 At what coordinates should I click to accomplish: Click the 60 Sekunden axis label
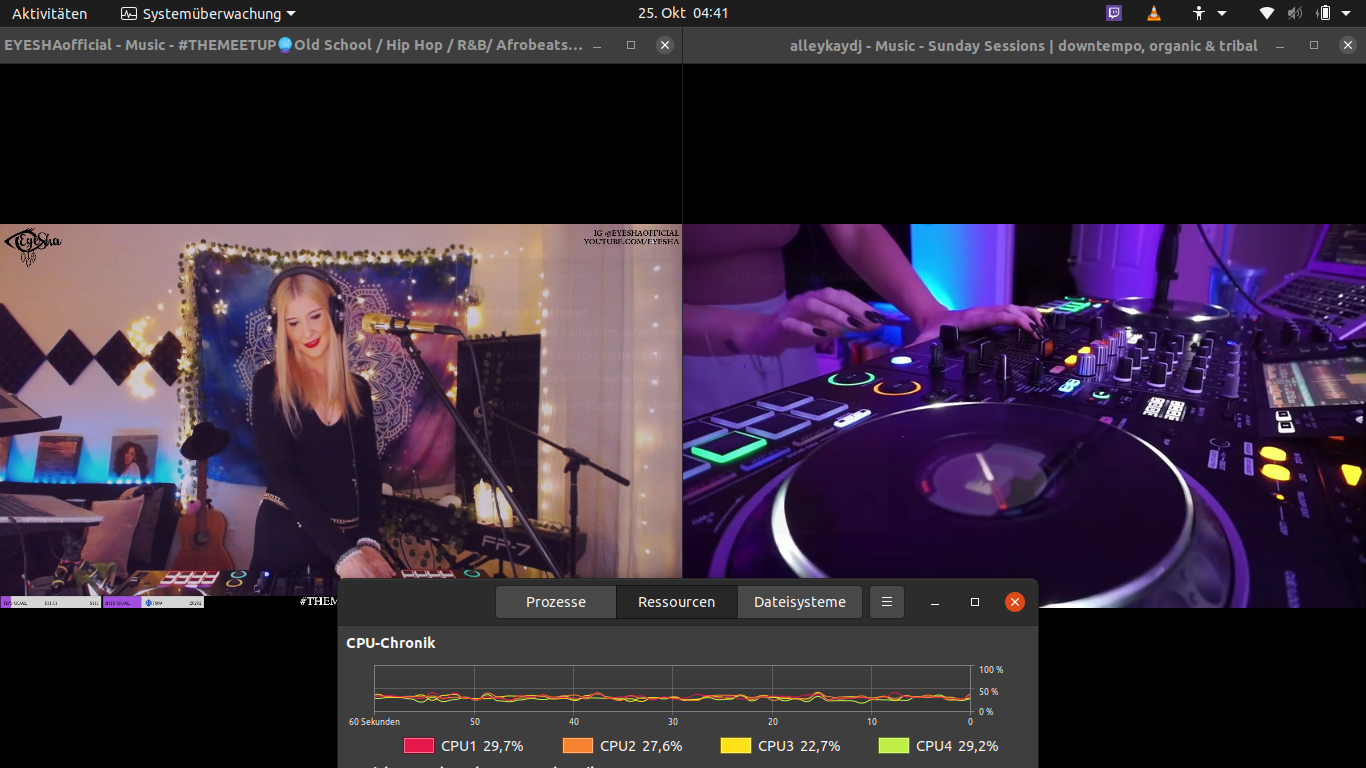click(374, 722)
